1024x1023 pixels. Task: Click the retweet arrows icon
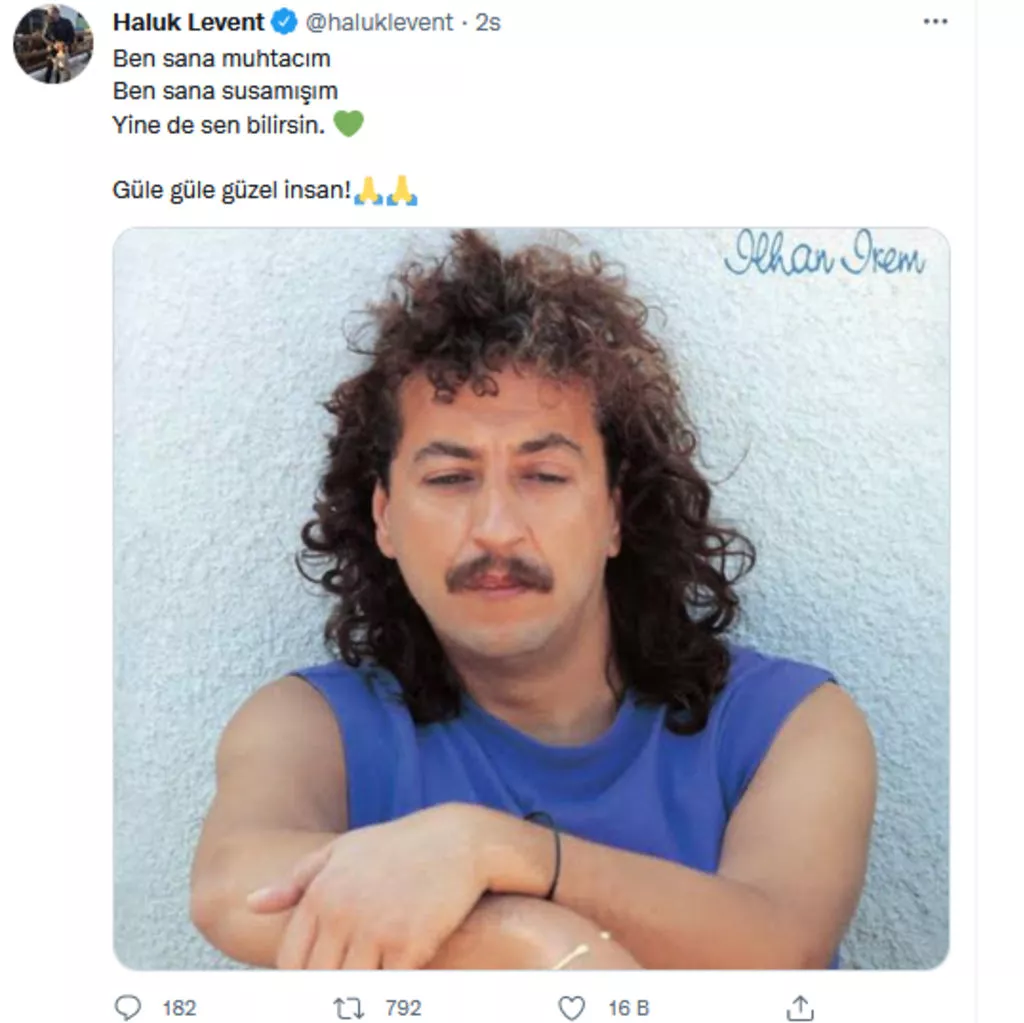pos(349,1007)
